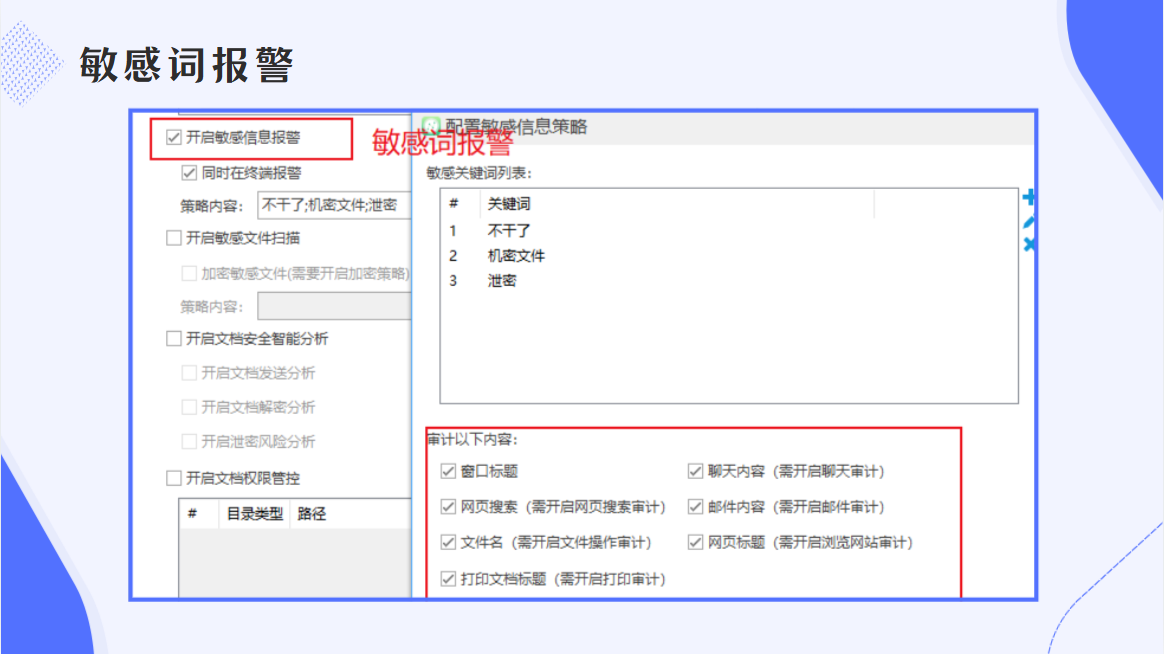This screenshot has width=1164, height=654.
Task: Click the 策略内容 field with 不干了;机密文件;泄密
Action: [x=334, y=205]
